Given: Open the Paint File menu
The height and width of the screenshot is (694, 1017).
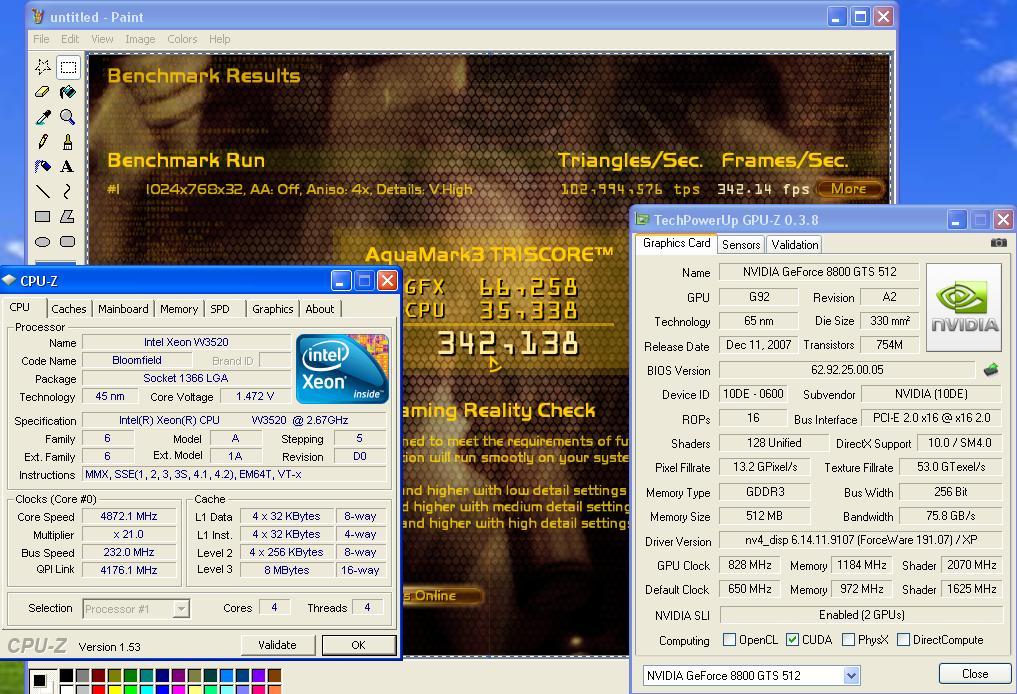Looking at the screenshot, I should click(x=41, y=39).
